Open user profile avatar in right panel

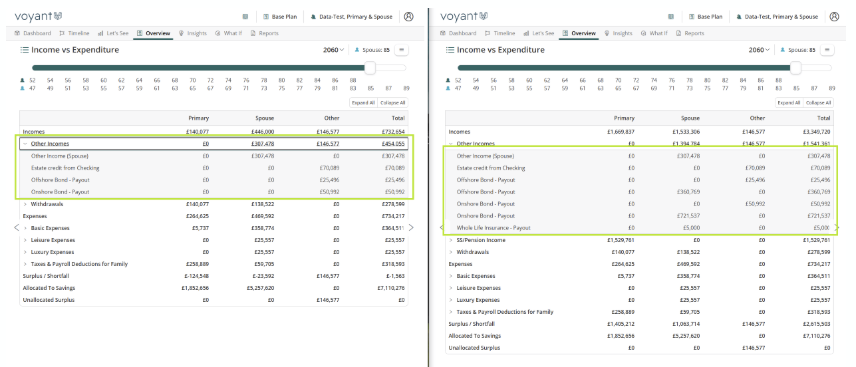834,16
